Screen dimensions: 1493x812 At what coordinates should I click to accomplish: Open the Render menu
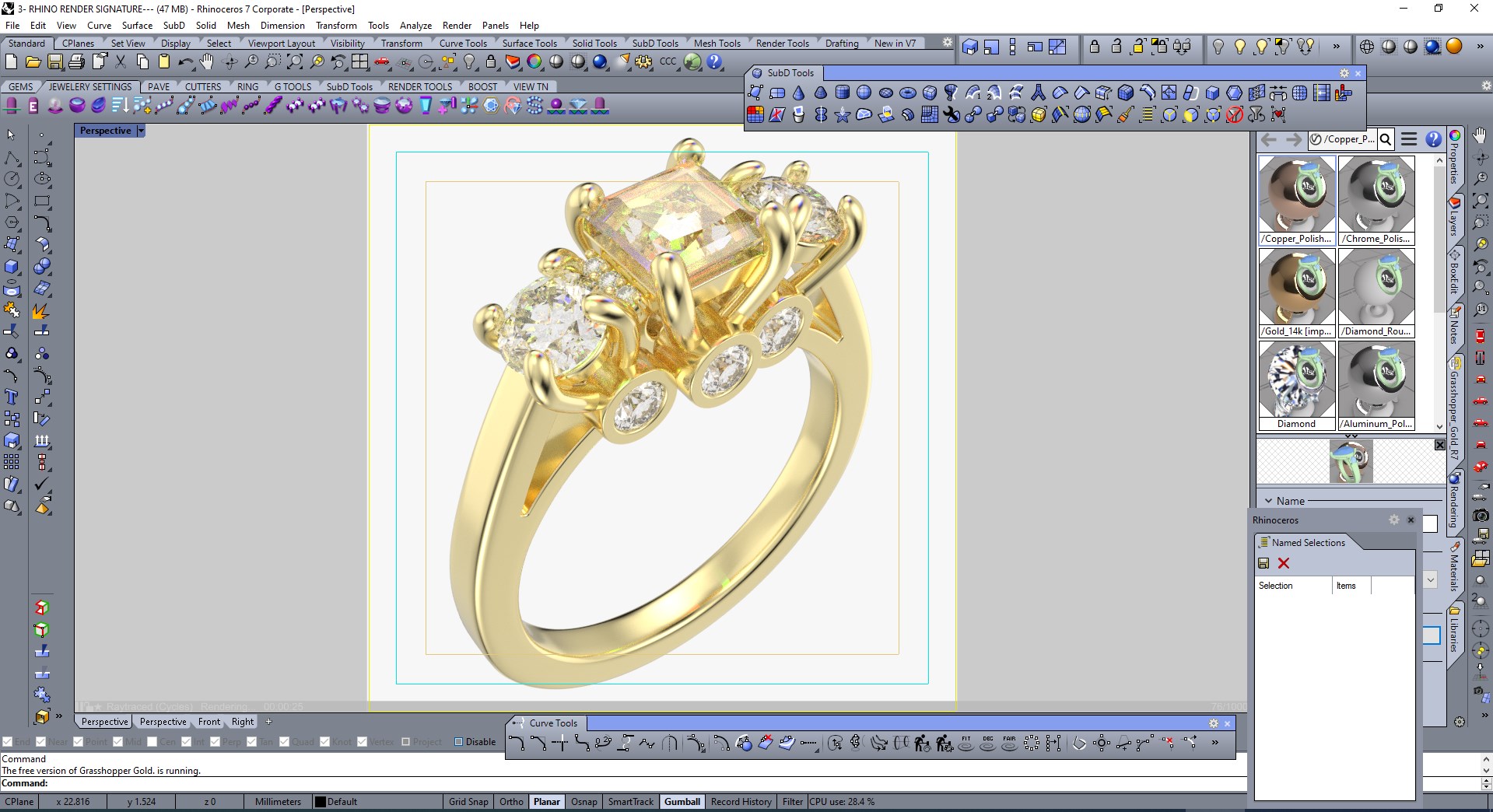(457, 26)
